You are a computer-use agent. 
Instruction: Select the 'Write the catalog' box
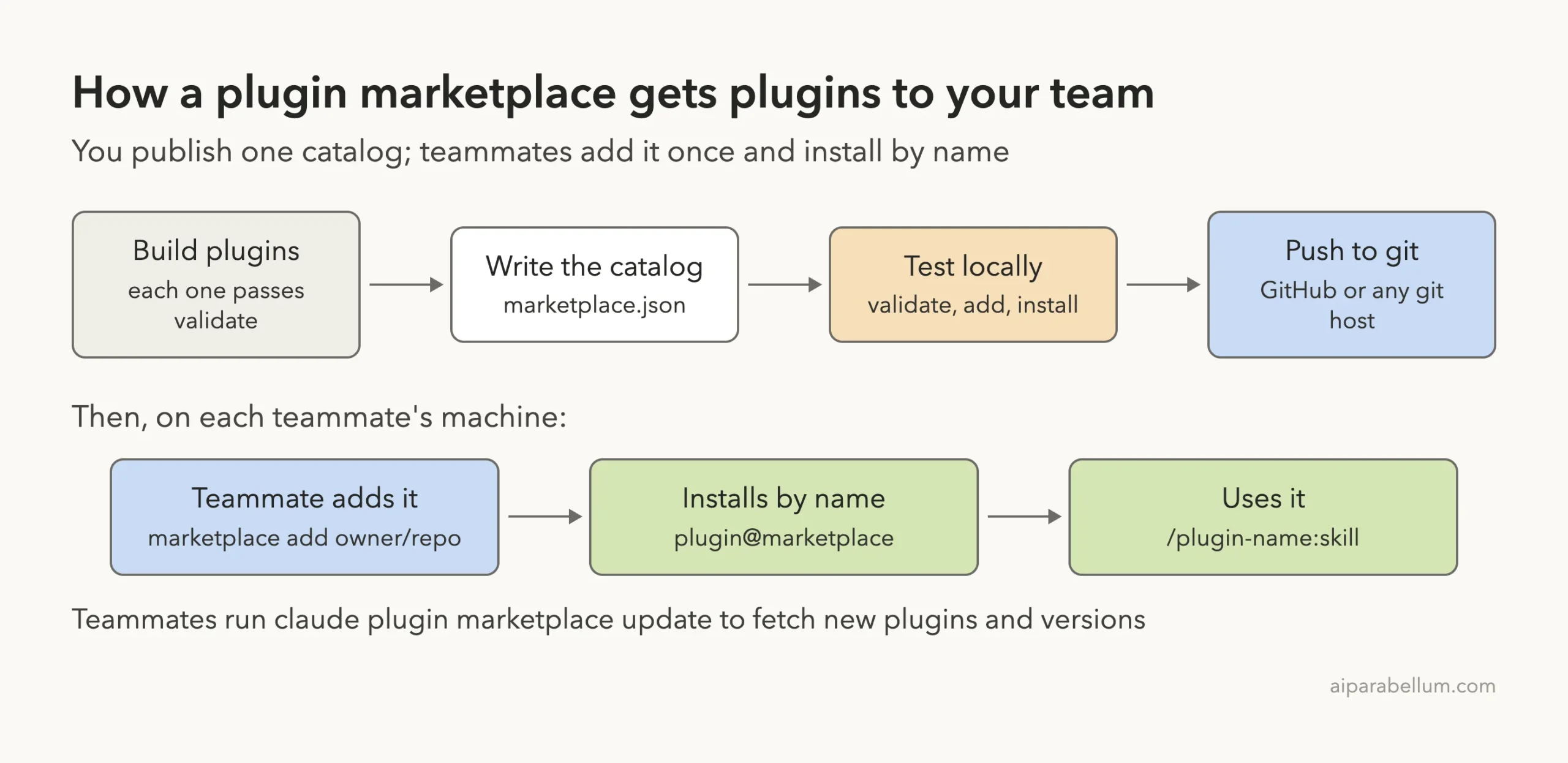[594, 284]
